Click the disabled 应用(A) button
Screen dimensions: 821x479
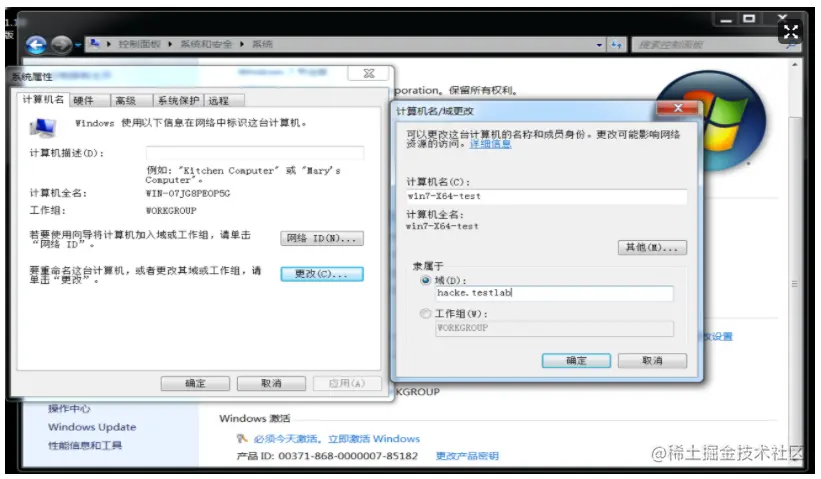[347, 383]
